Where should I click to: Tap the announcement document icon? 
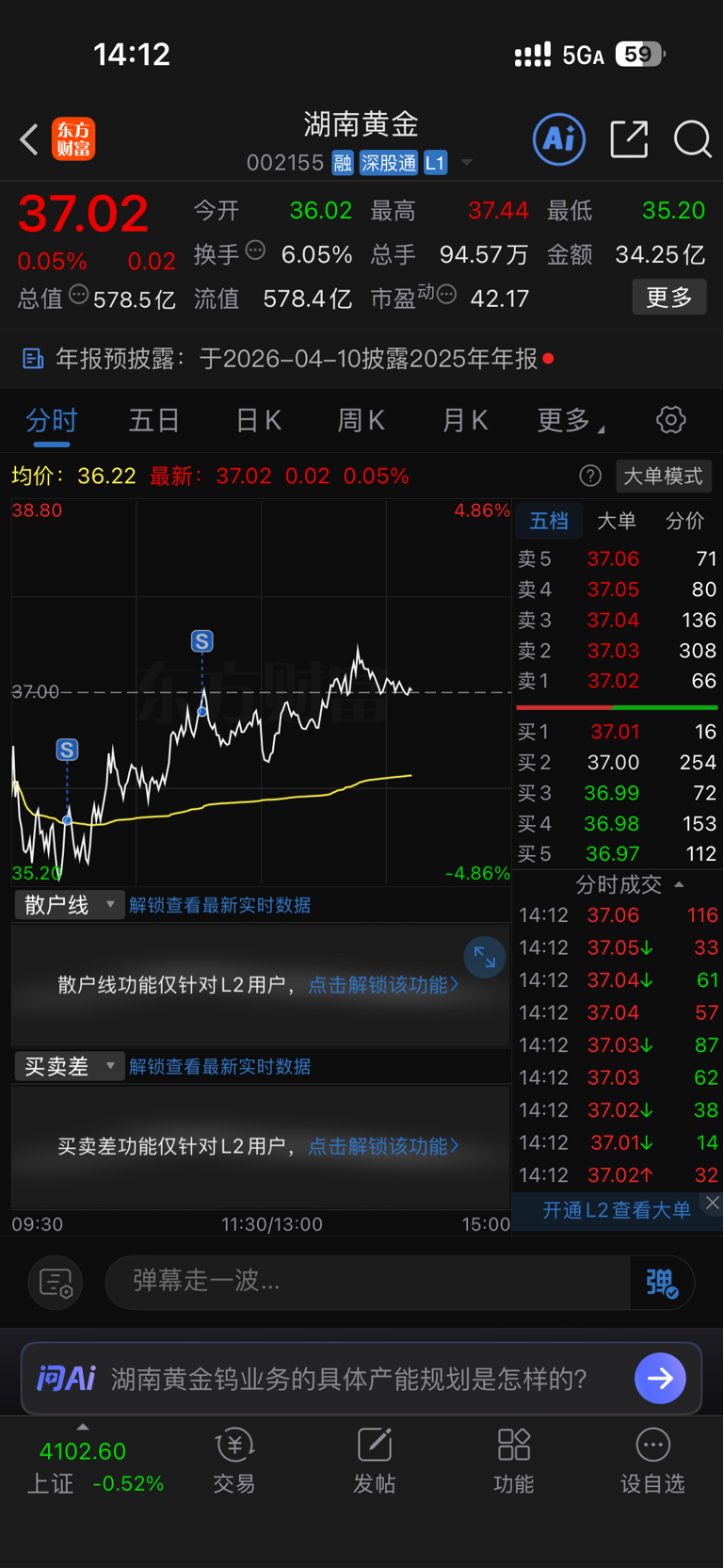pos(33,359)
